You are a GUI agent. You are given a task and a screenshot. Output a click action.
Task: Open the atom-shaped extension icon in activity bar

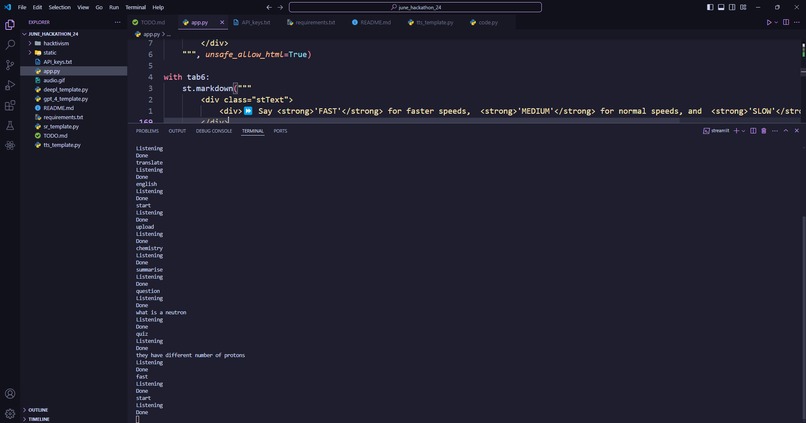10,145
